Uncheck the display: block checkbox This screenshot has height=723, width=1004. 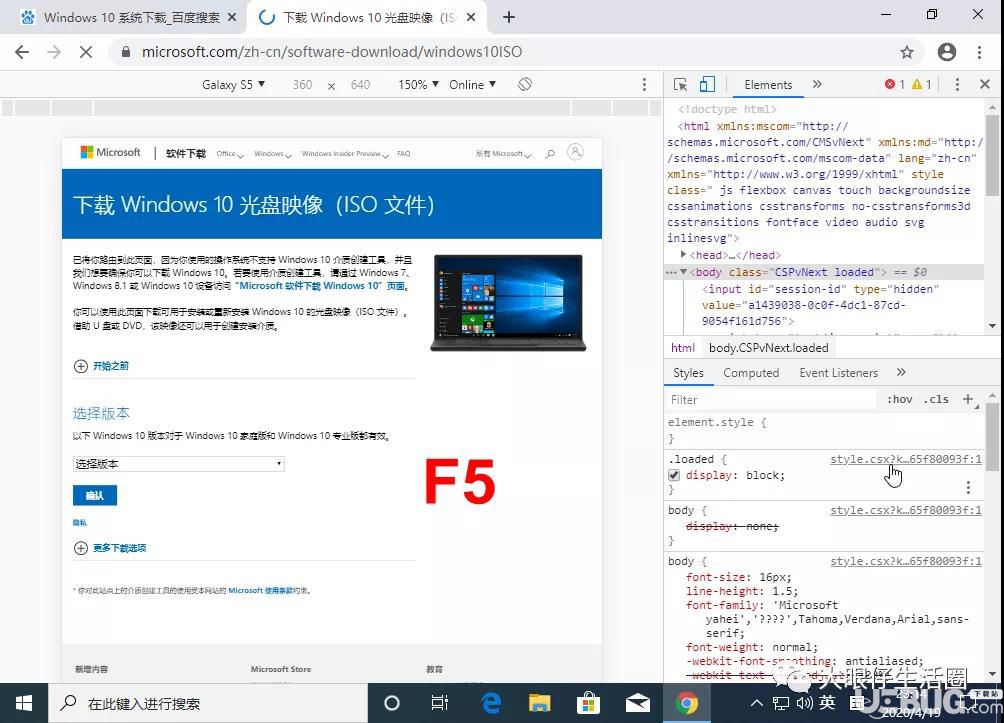tap(674, 475)
